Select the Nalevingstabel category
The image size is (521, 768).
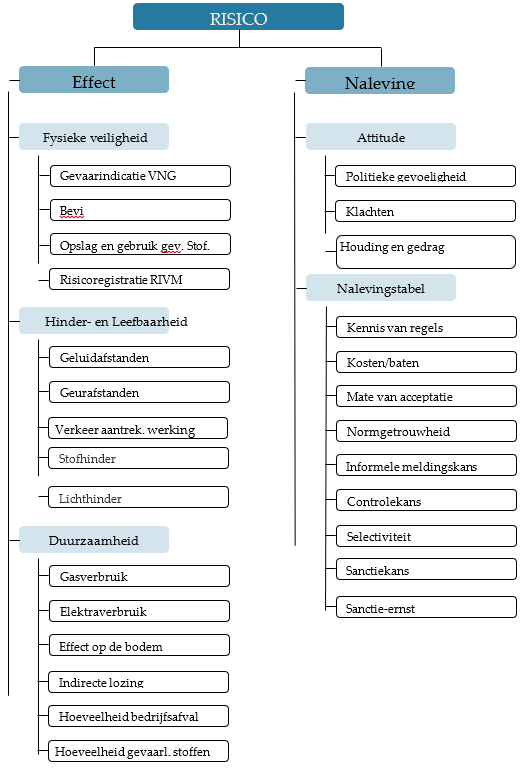(381, 288)
